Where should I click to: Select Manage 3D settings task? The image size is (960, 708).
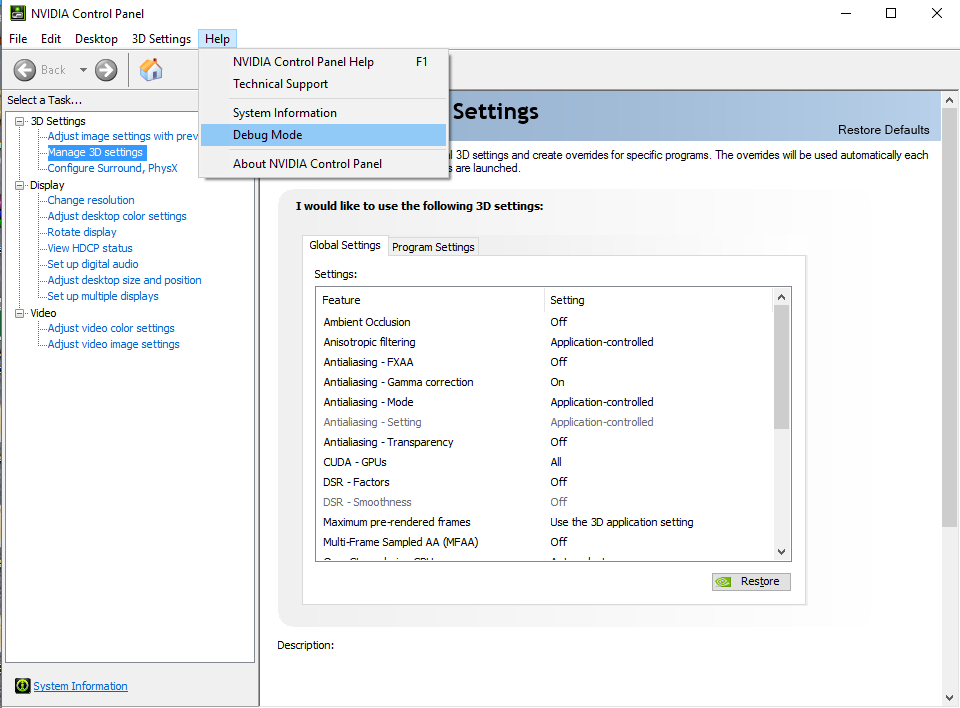point(96,152)
